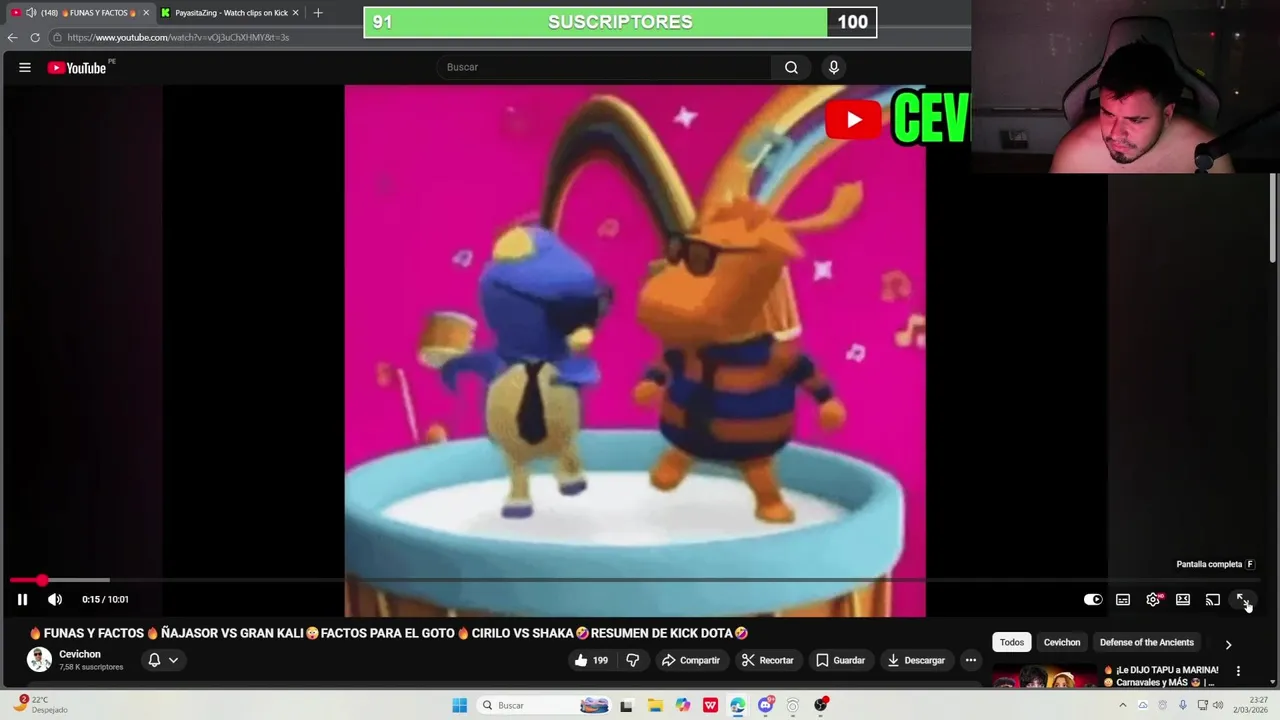
Task: Click Recortar to clip the video
Action: pos(767,660)
